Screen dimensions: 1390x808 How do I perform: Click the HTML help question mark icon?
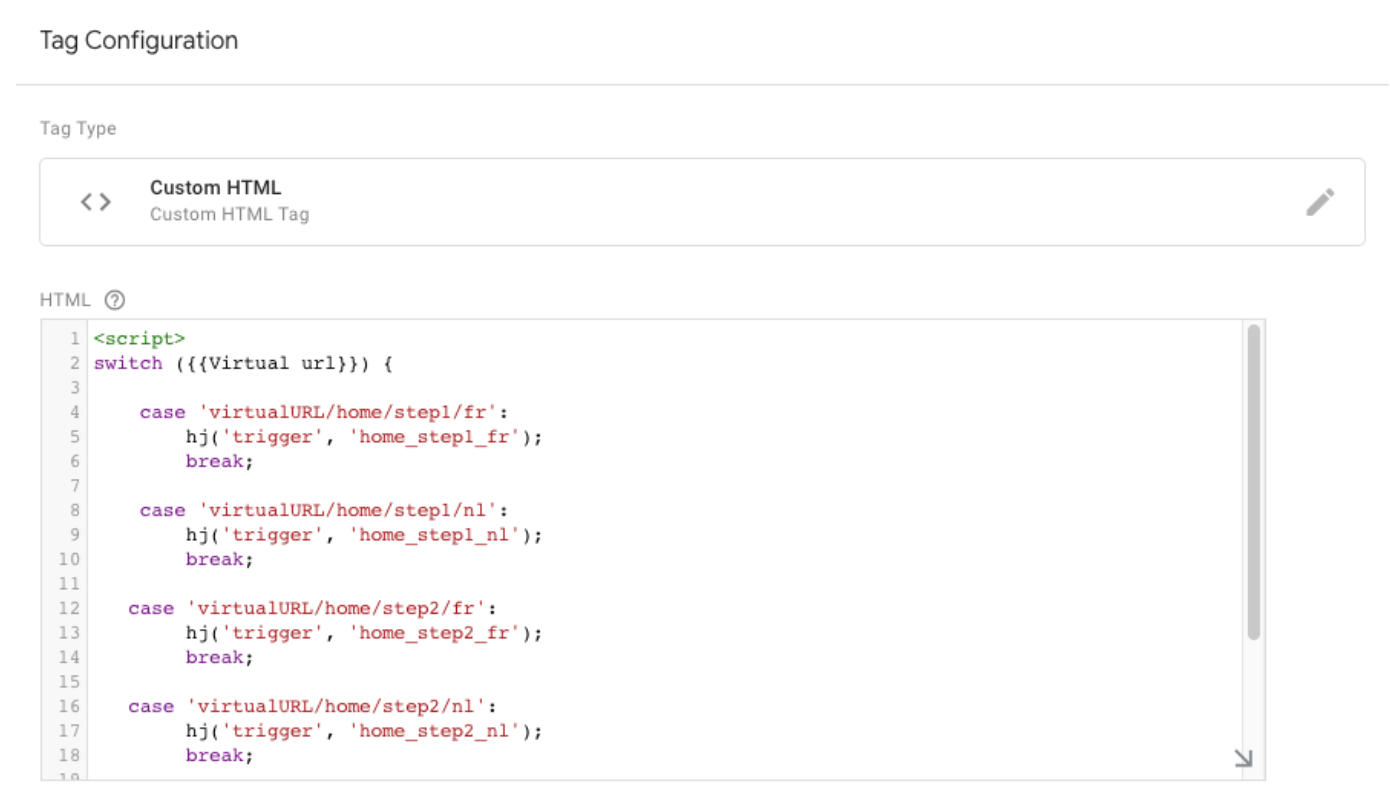116,300
